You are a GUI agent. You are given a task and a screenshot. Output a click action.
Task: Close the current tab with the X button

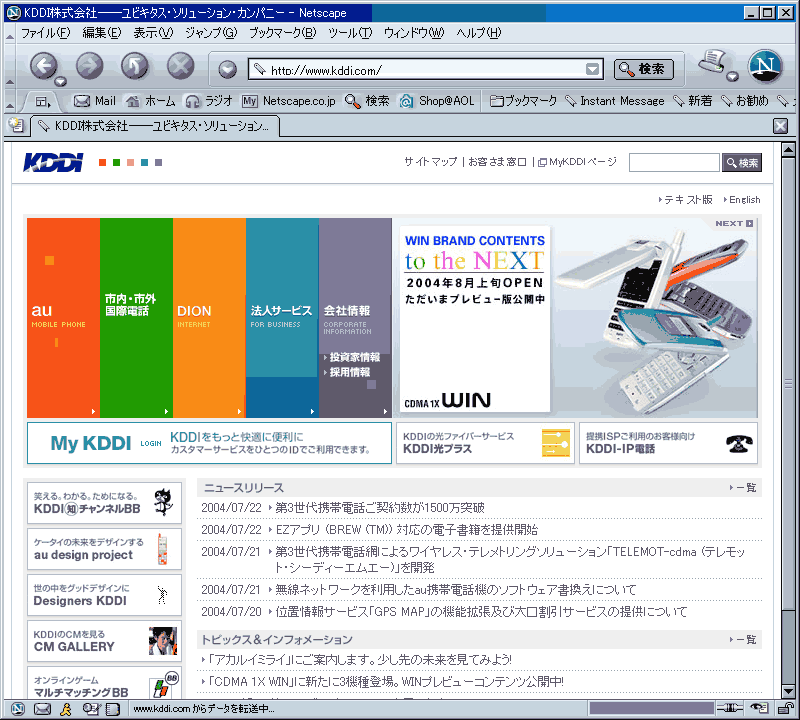pyautogui.click(x=780, y=126)
